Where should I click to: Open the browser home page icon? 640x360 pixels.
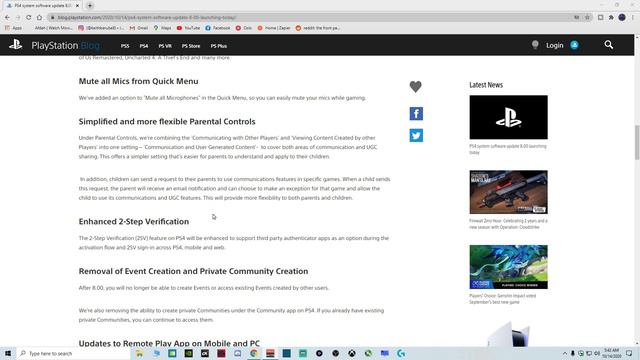pyautogui.click(x=39, y=18)
